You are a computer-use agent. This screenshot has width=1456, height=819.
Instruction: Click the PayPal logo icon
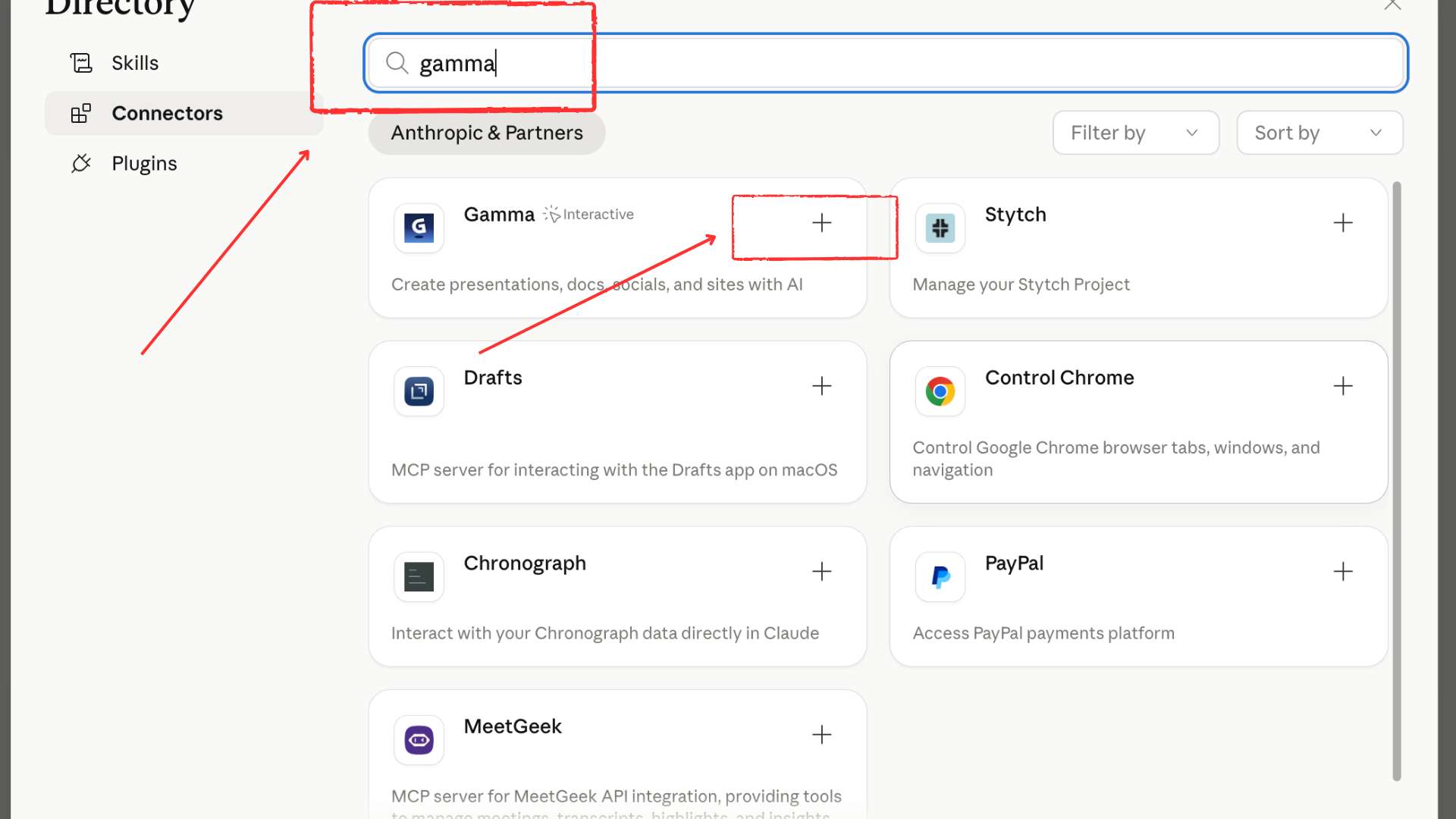coord(940,576)
